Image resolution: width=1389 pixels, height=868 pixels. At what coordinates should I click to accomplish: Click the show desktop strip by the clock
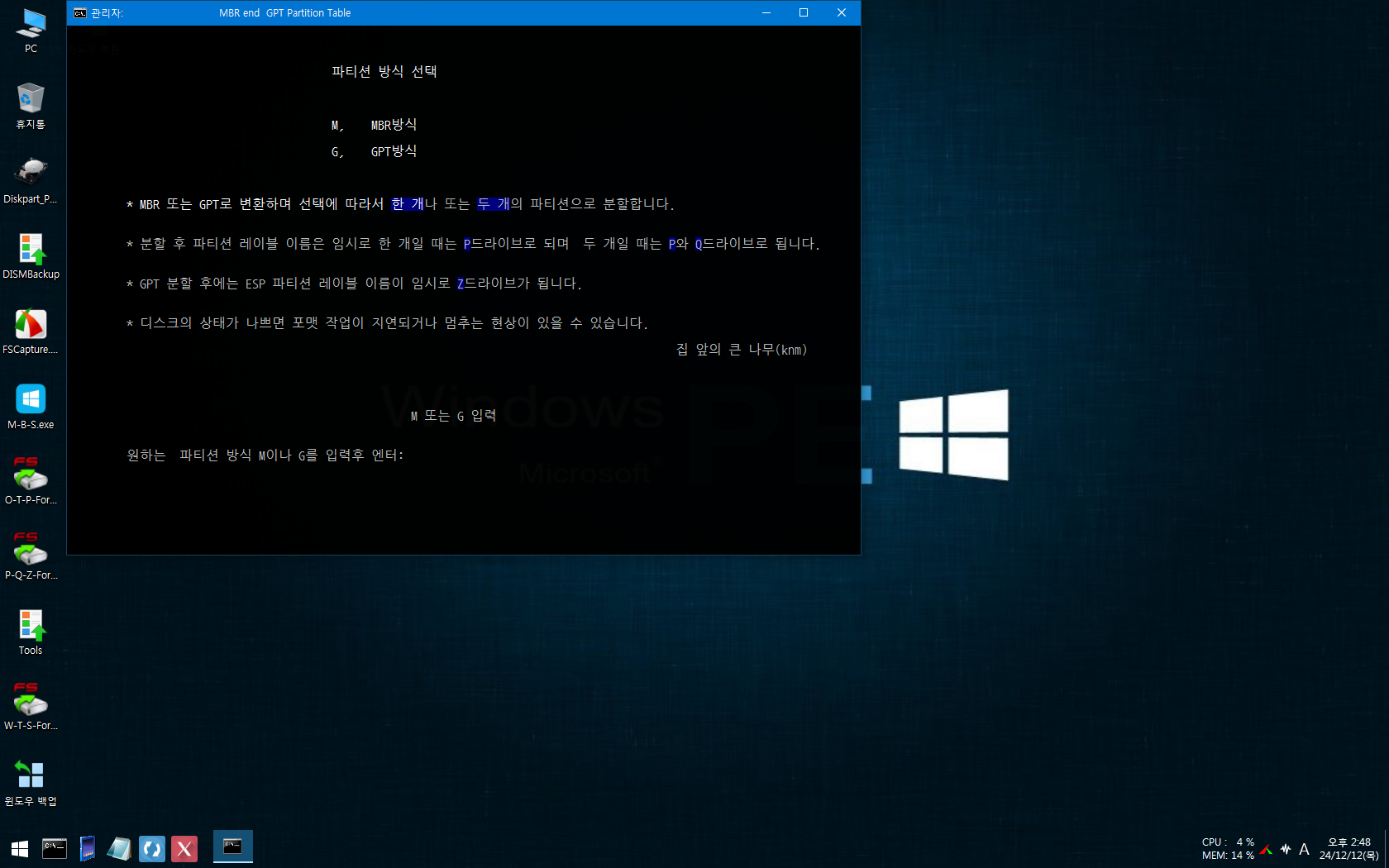point(1387,849)
